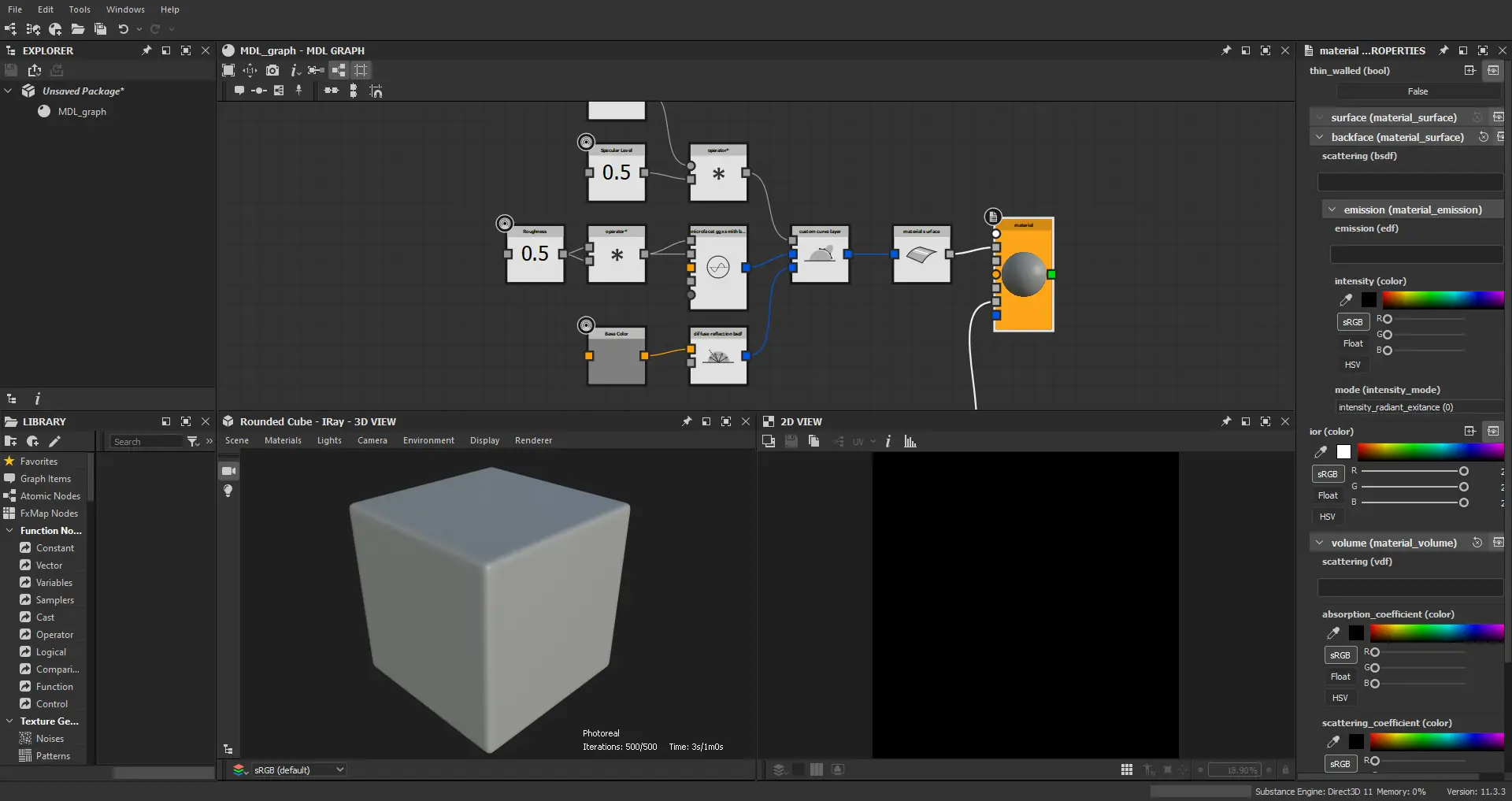
Task: Toggle thin_walled False value
Action: [x=1417, y=91]
